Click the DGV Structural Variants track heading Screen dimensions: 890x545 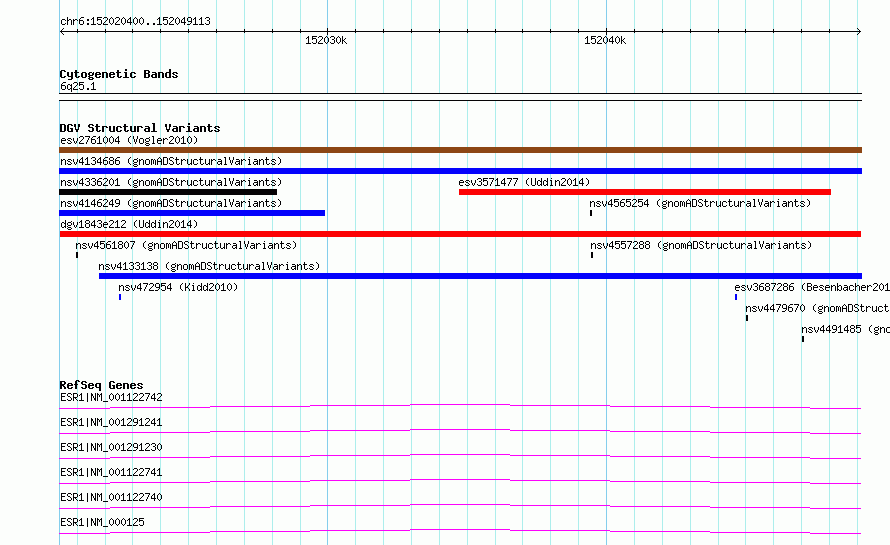point(140,128)
